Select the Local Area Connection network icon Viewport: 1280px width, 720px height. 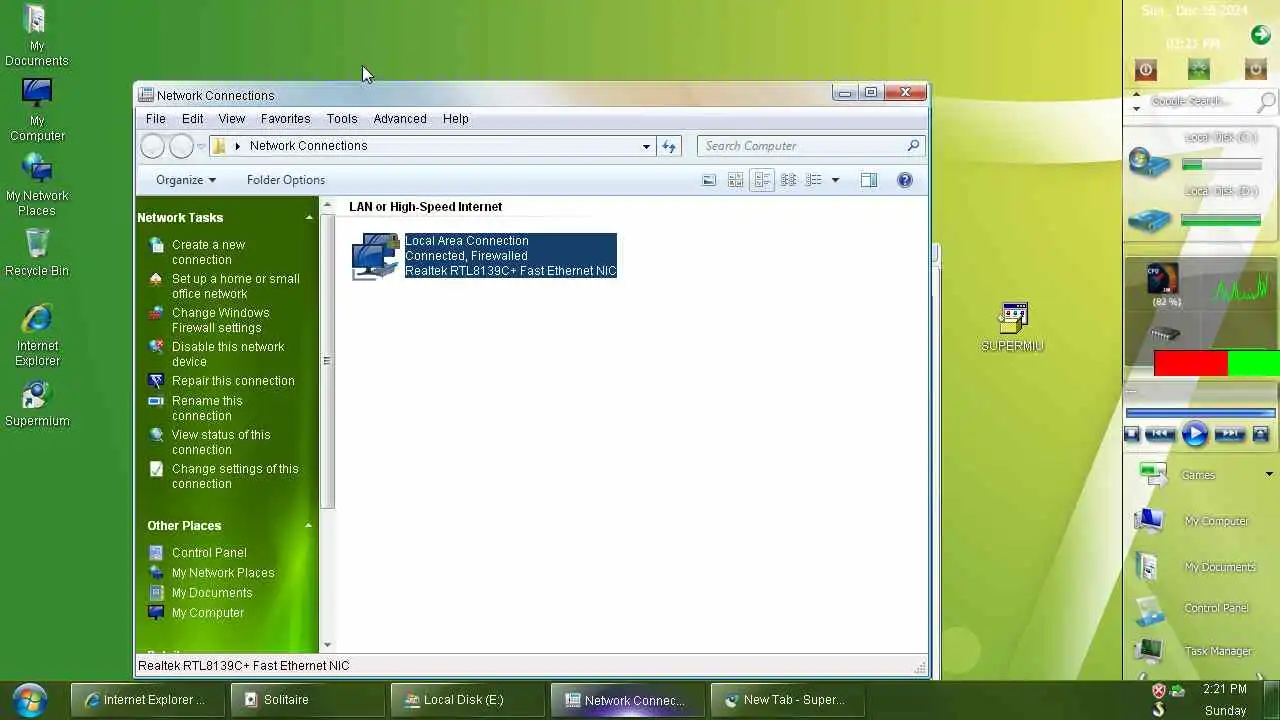(375, 256)
